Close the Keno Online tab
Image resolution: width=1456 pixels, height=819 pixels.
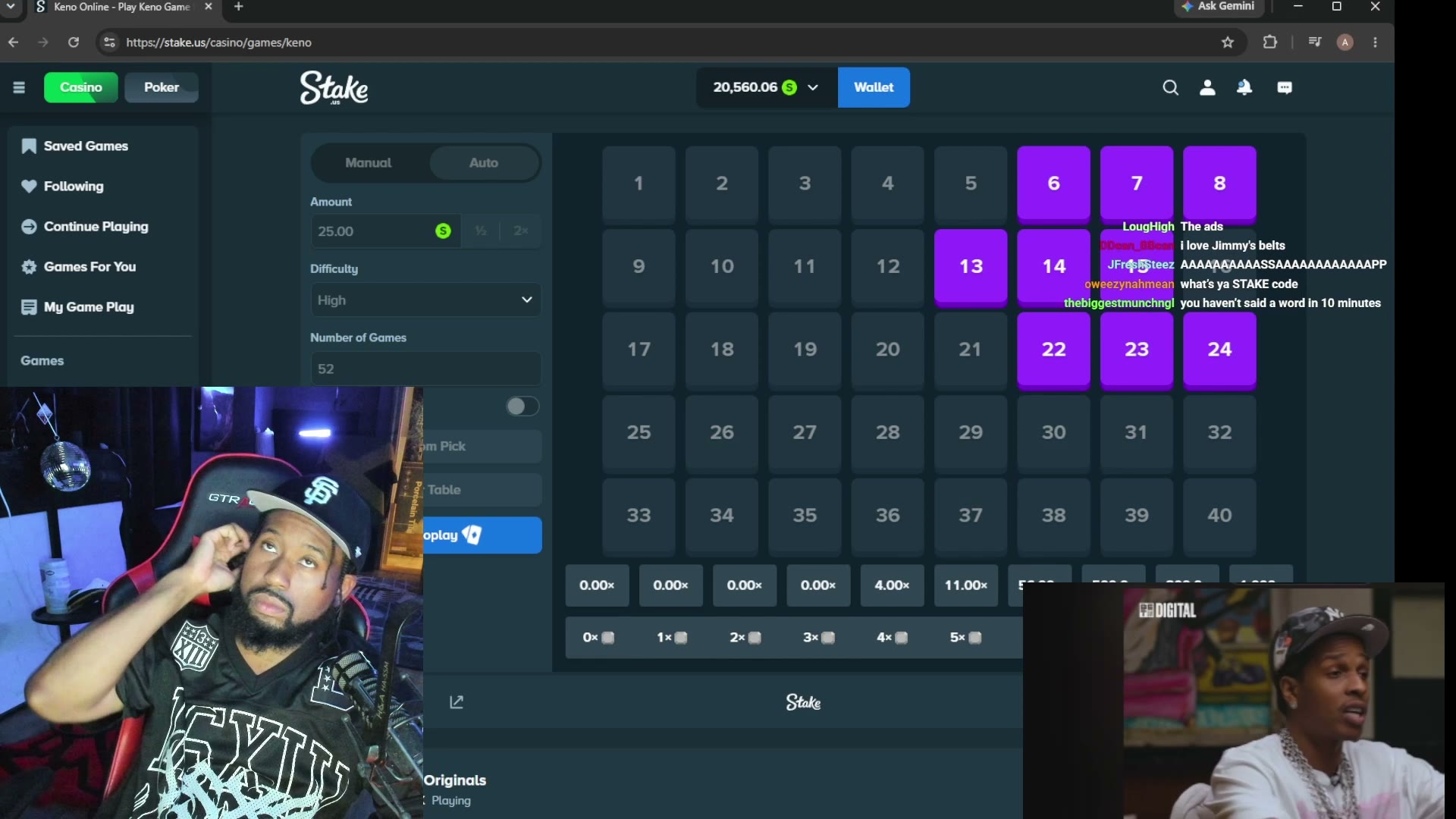point(209,7)
